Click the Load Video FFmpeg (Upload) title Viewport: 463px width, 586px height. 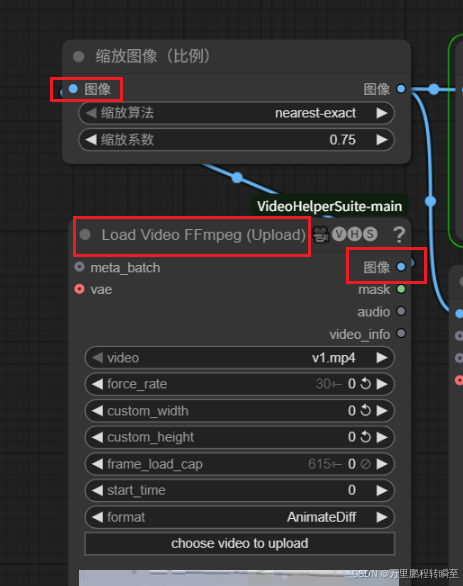204,235
